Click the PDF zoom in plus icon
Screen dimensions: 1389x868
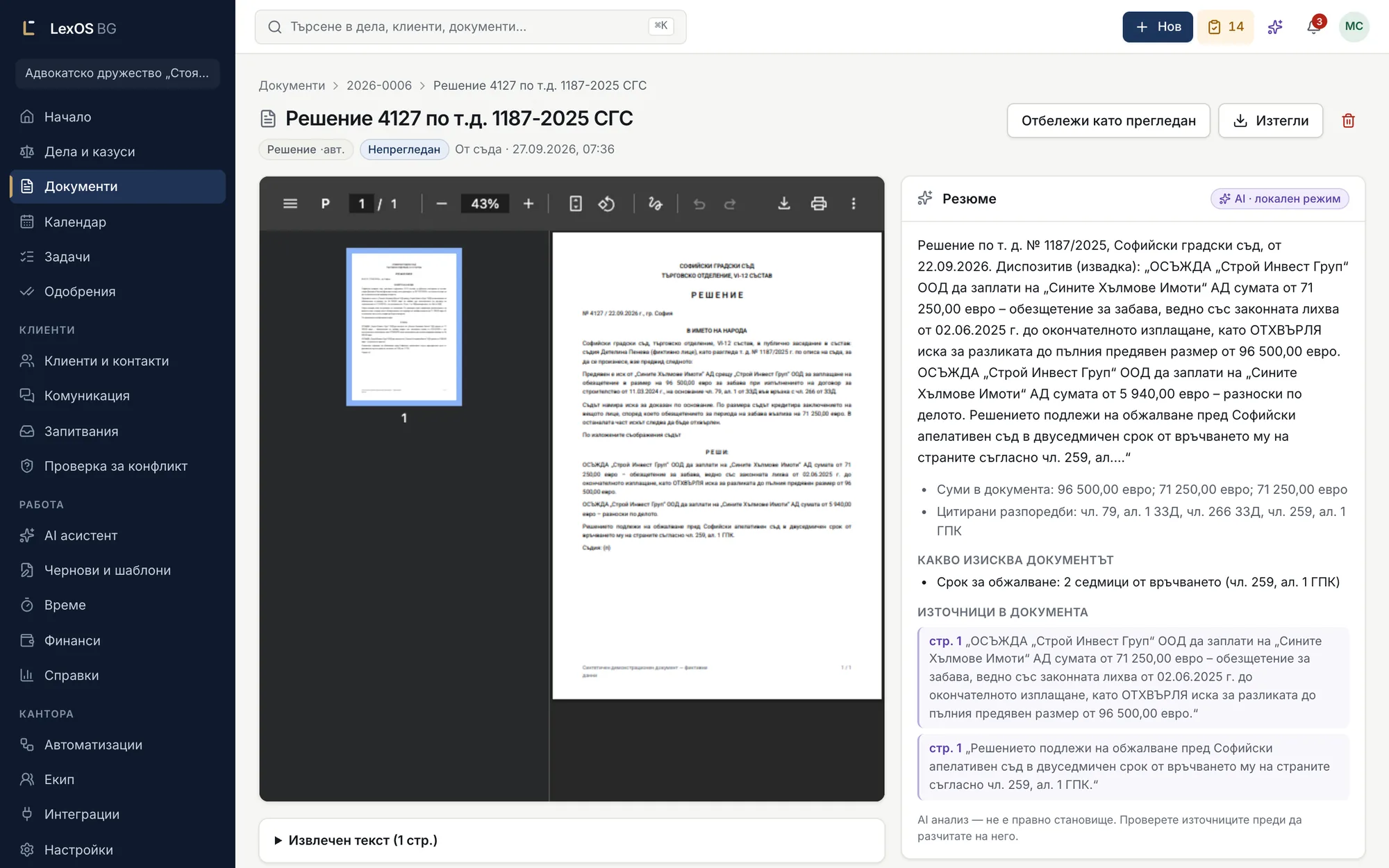tap(529, 203)
